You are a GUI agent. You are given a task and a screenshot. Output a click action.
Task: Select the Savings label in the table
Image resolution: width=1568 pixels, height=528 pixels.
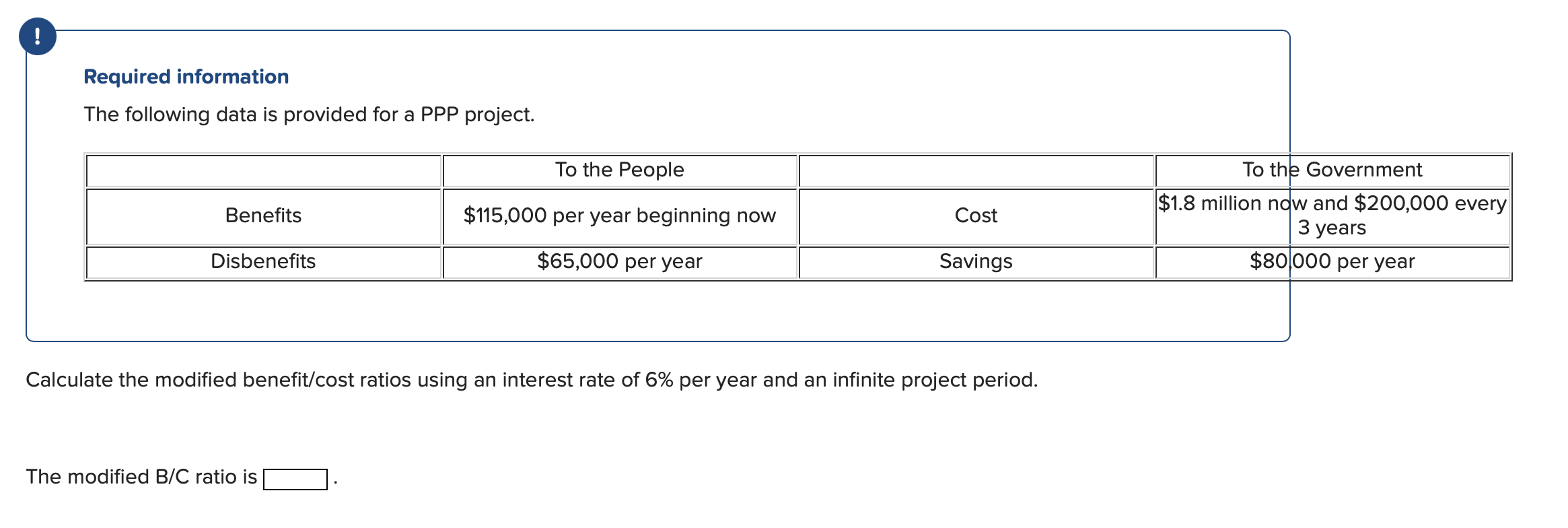coord(976,261)
